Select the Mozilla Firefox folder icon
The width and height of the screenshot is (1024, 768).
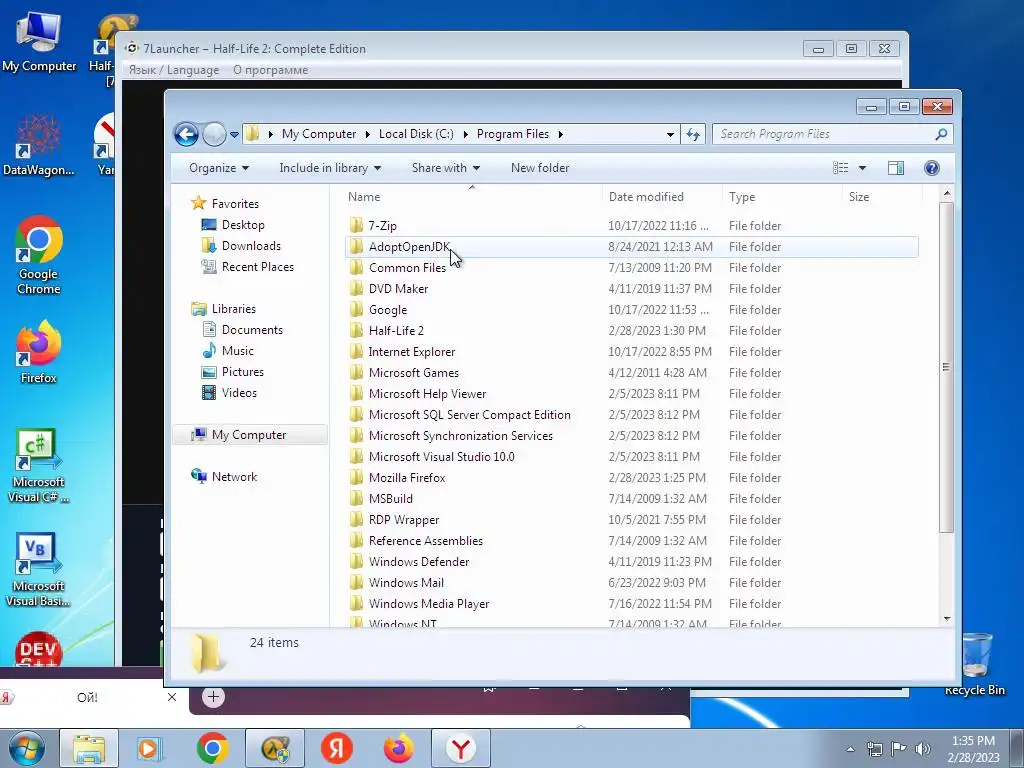(x=356, y=477)
